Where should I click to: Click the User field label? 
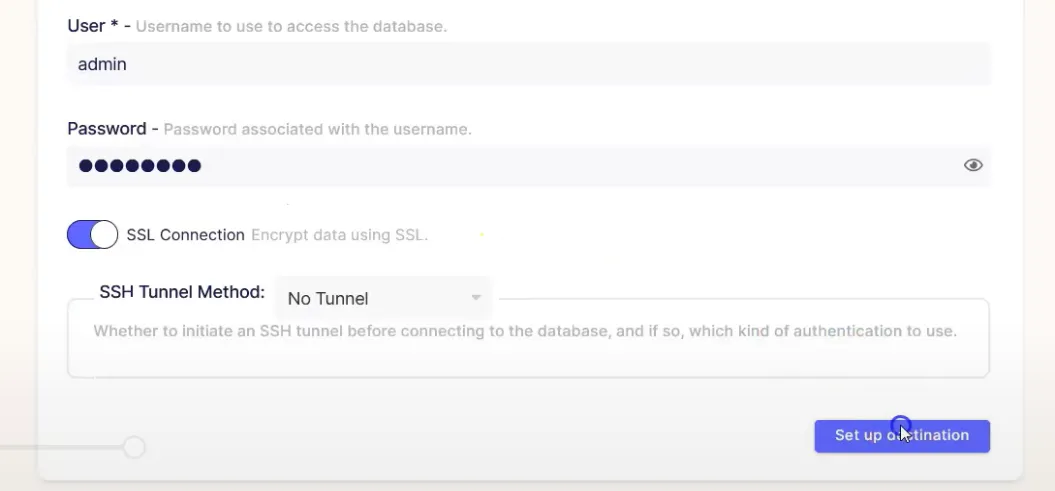pyautogui.click(x=94, y=26)
